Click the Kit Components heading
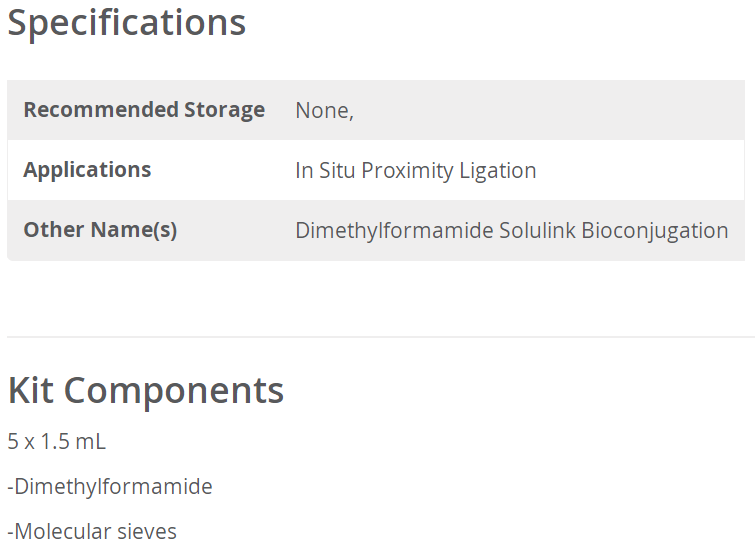The height and width of the screenshot is (553, 755). pyautogui.click(x=146, y=390)
